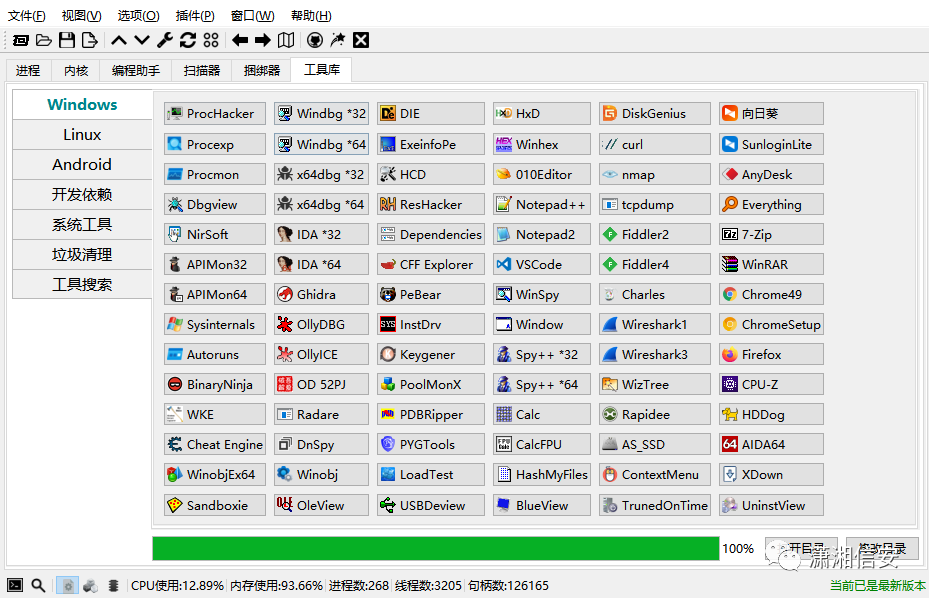
Task: Click the GitHub cat toolbar icon
Action: point(315,40)
